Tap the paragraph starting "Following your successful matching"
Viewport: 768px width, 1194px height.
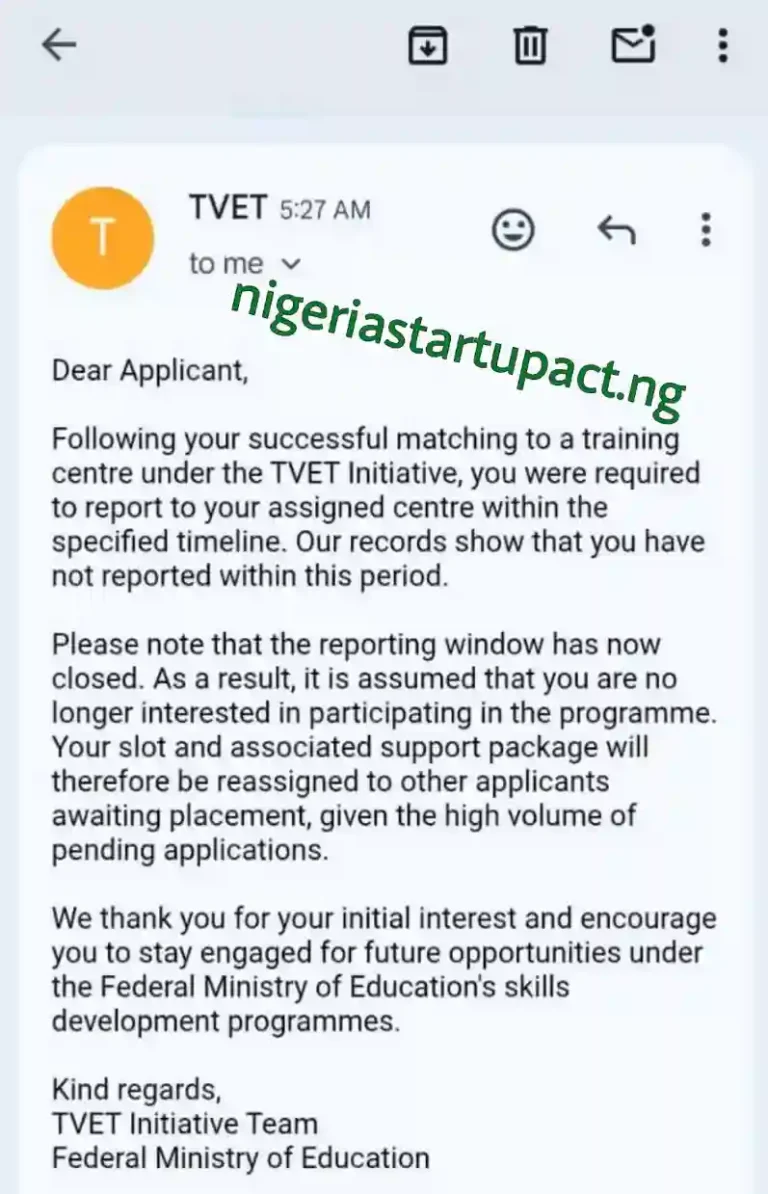(378, 507)
